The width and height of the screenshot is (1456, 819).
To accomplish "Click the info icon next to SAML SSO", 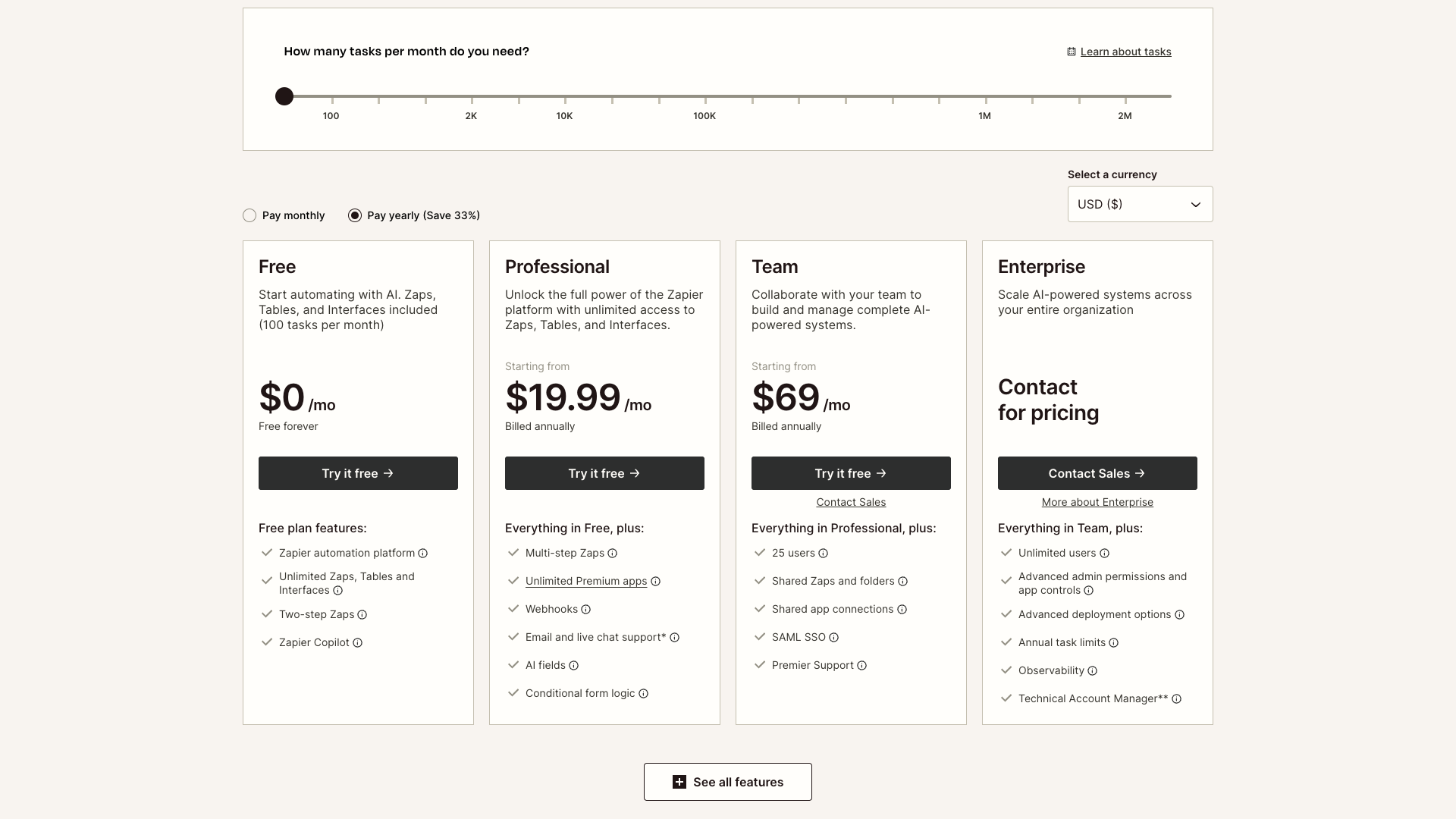I will pos(833,637).
